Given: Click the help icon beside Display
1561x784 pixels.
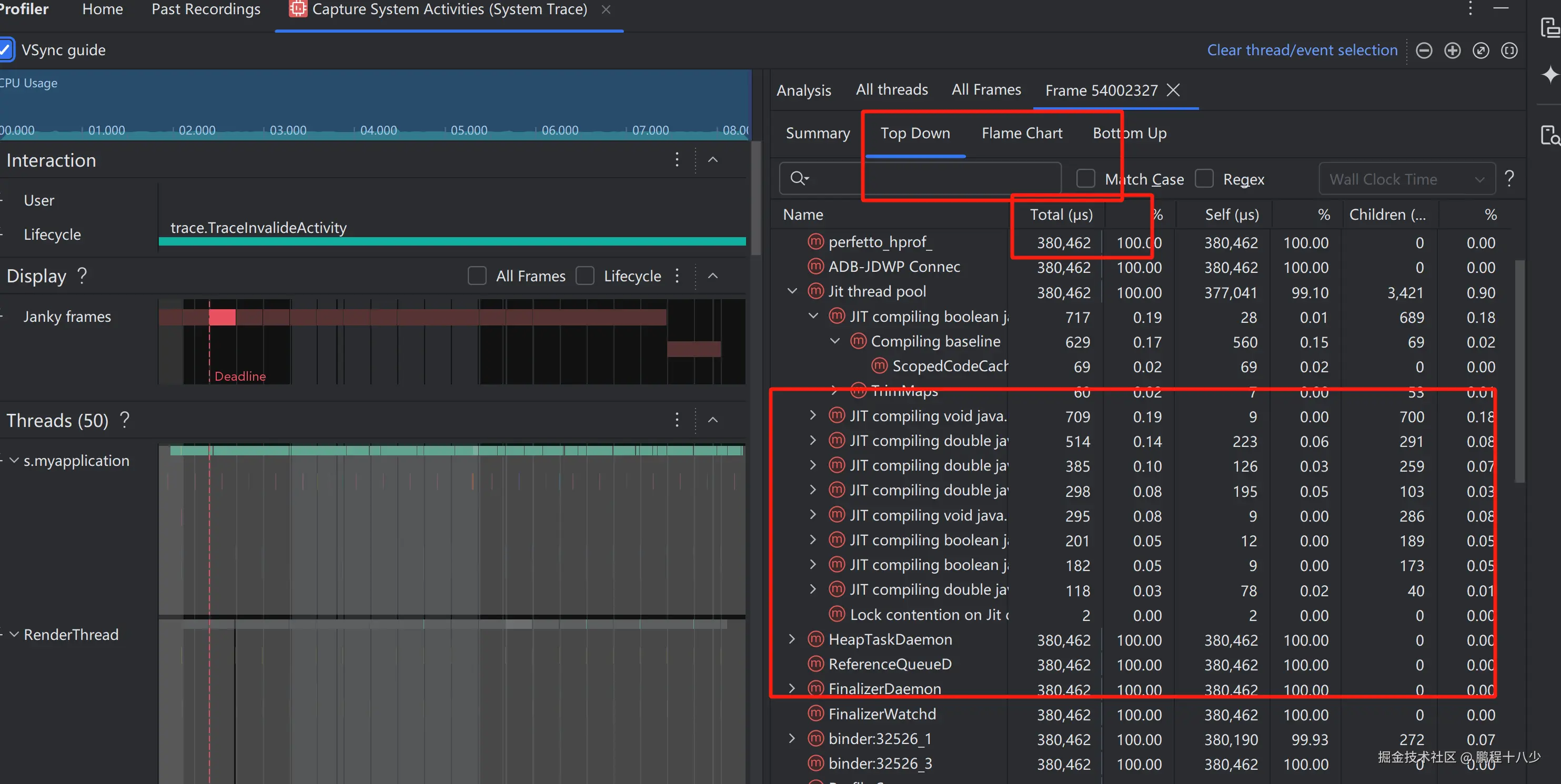Looking at the screenshot, I should 83,276.
